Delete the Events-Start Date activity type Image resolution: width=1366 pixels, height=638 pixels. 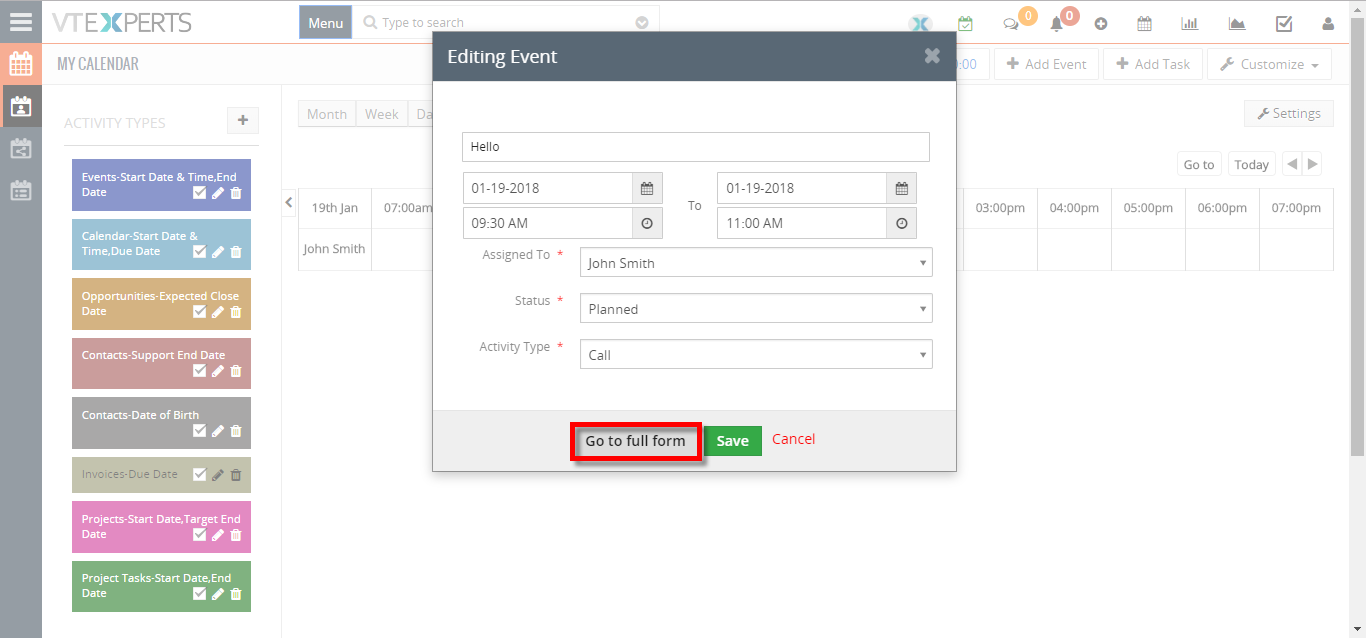coord(236,193)
